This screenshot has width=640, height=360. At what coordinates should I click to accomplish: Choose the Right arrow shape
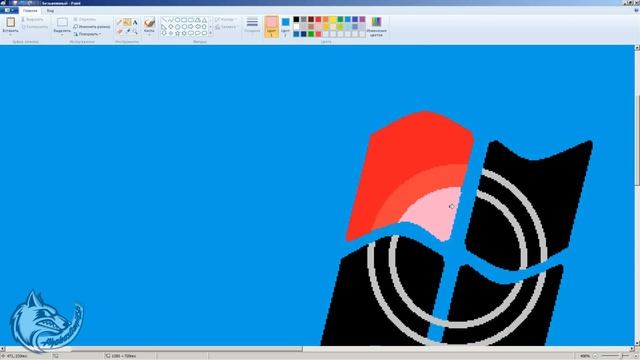point(191,27)
